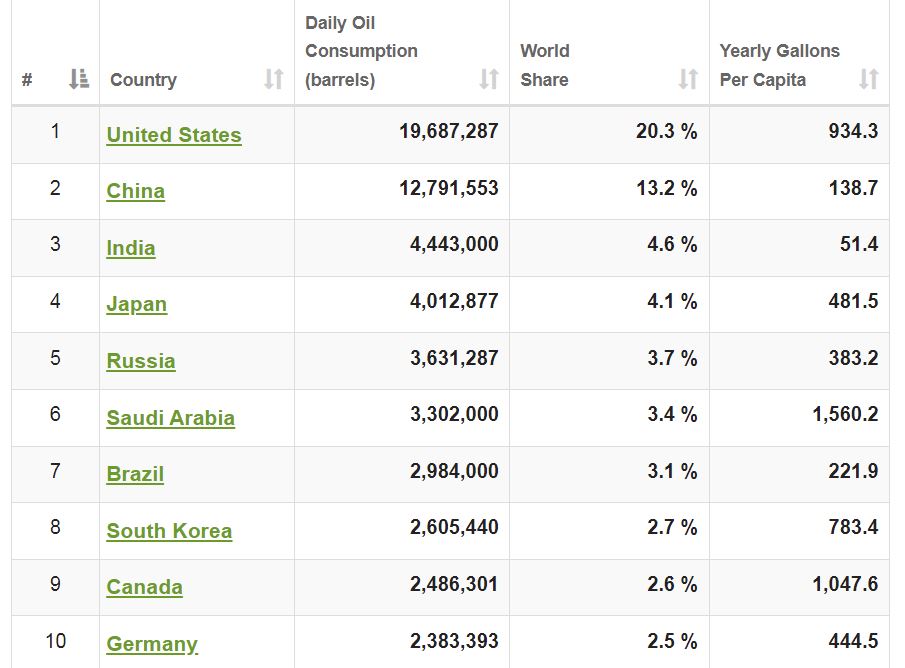
Task: Open Saudi Arabia country link
Action: click(171, 418)
